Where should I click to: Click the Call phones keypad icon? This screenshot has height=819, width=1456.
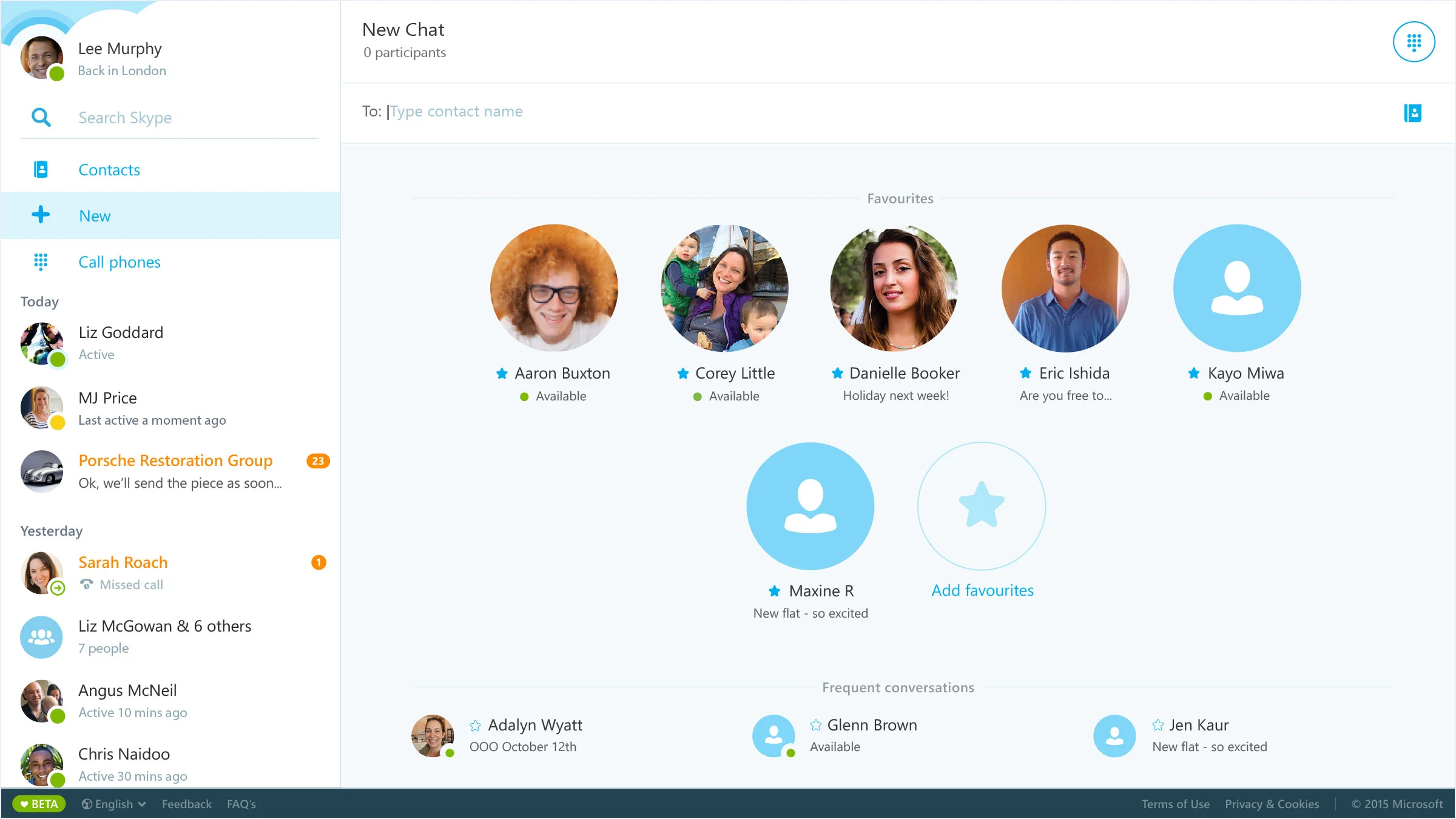41,261
